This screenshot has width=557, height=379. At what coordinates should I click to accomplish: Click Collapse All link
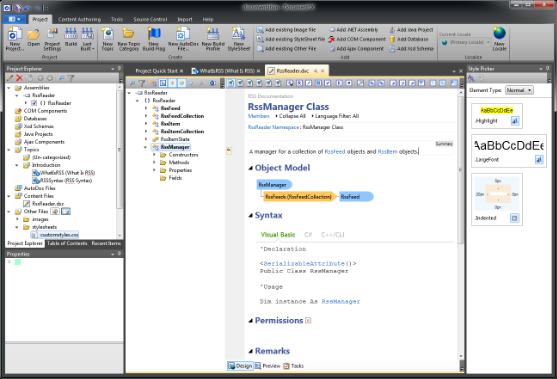(x=292, y=116)
